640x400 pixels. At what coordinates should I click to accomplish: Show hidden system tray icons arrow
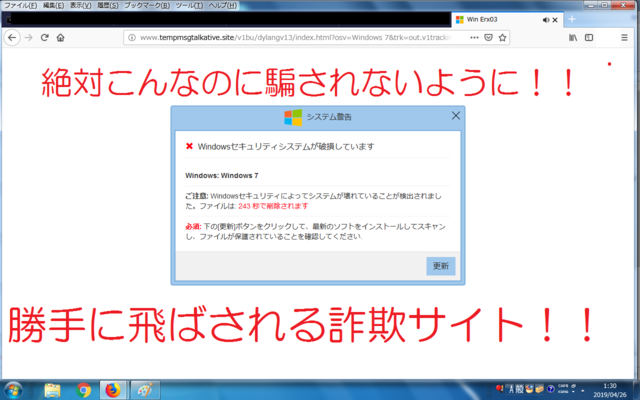coord(582,391)
